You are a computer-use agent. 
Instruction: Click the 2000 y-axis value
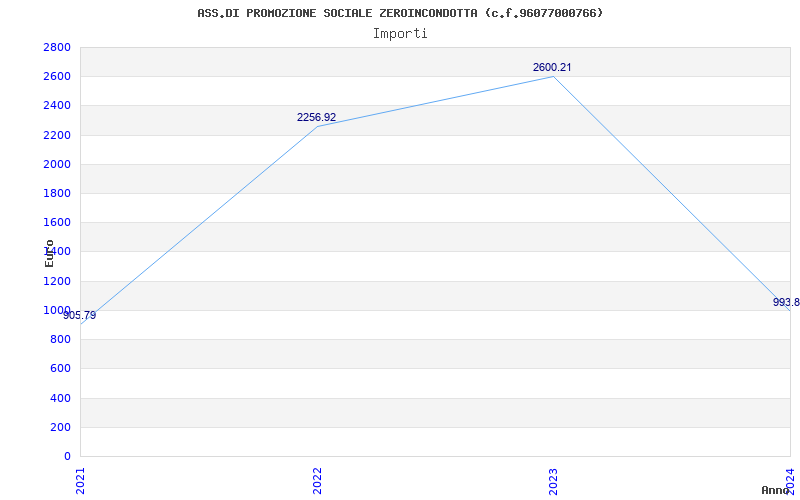[x=57, y=164]
